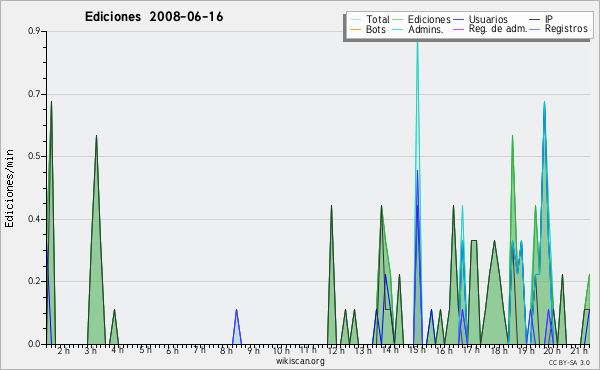Click the CC BY-SA 3.0 license text
The image size is (600, 370).
[x=569, y=362]
